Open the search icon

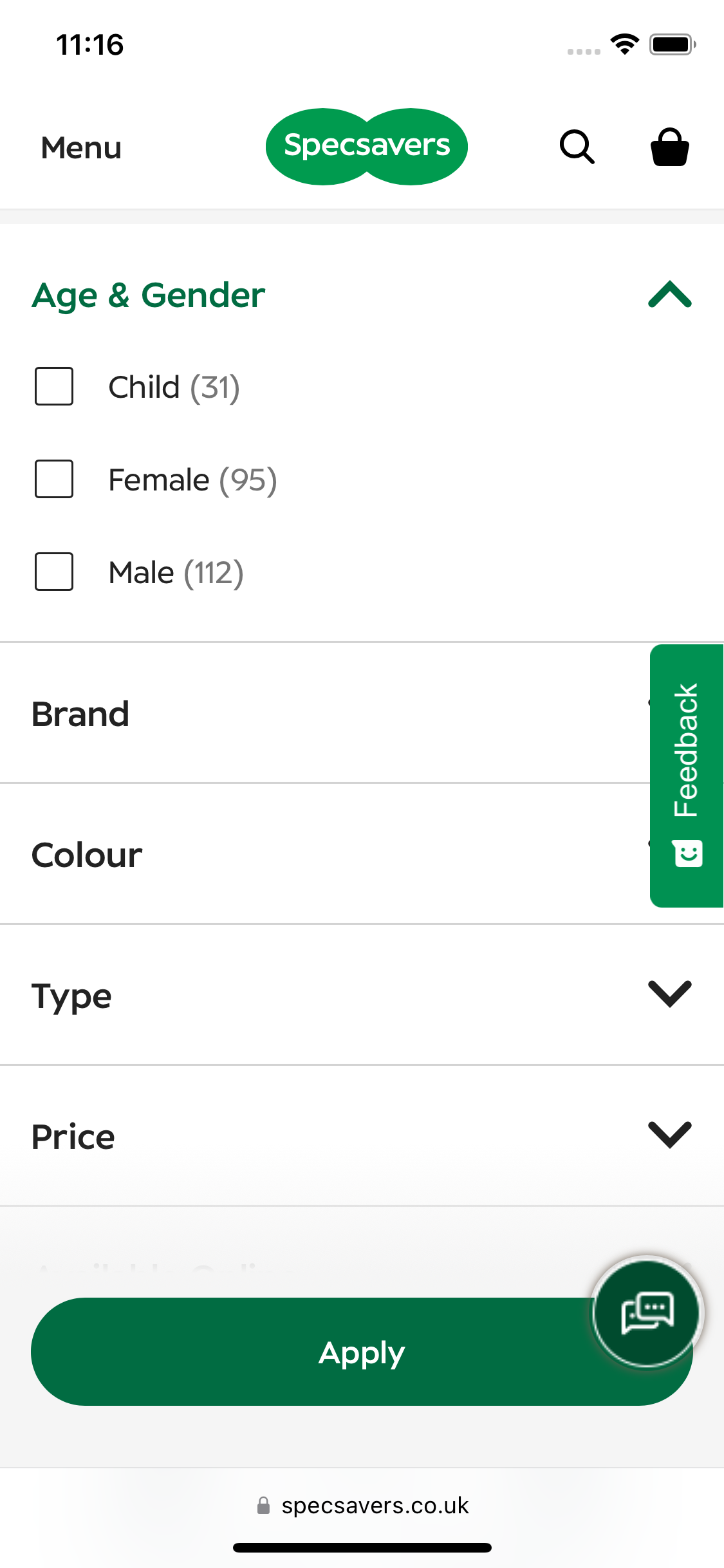[575, 147]
